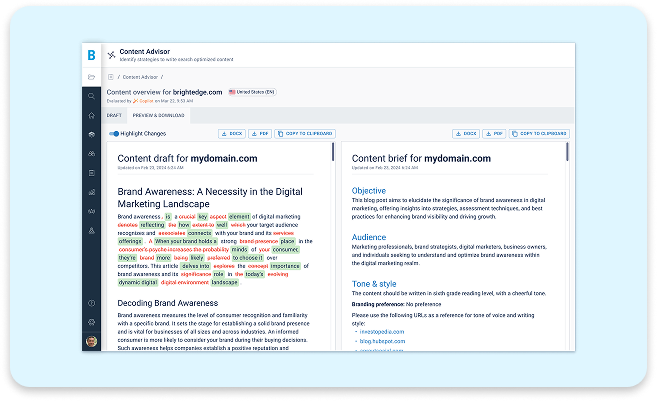Click the Audience heading in the brief

click(369, 237)
